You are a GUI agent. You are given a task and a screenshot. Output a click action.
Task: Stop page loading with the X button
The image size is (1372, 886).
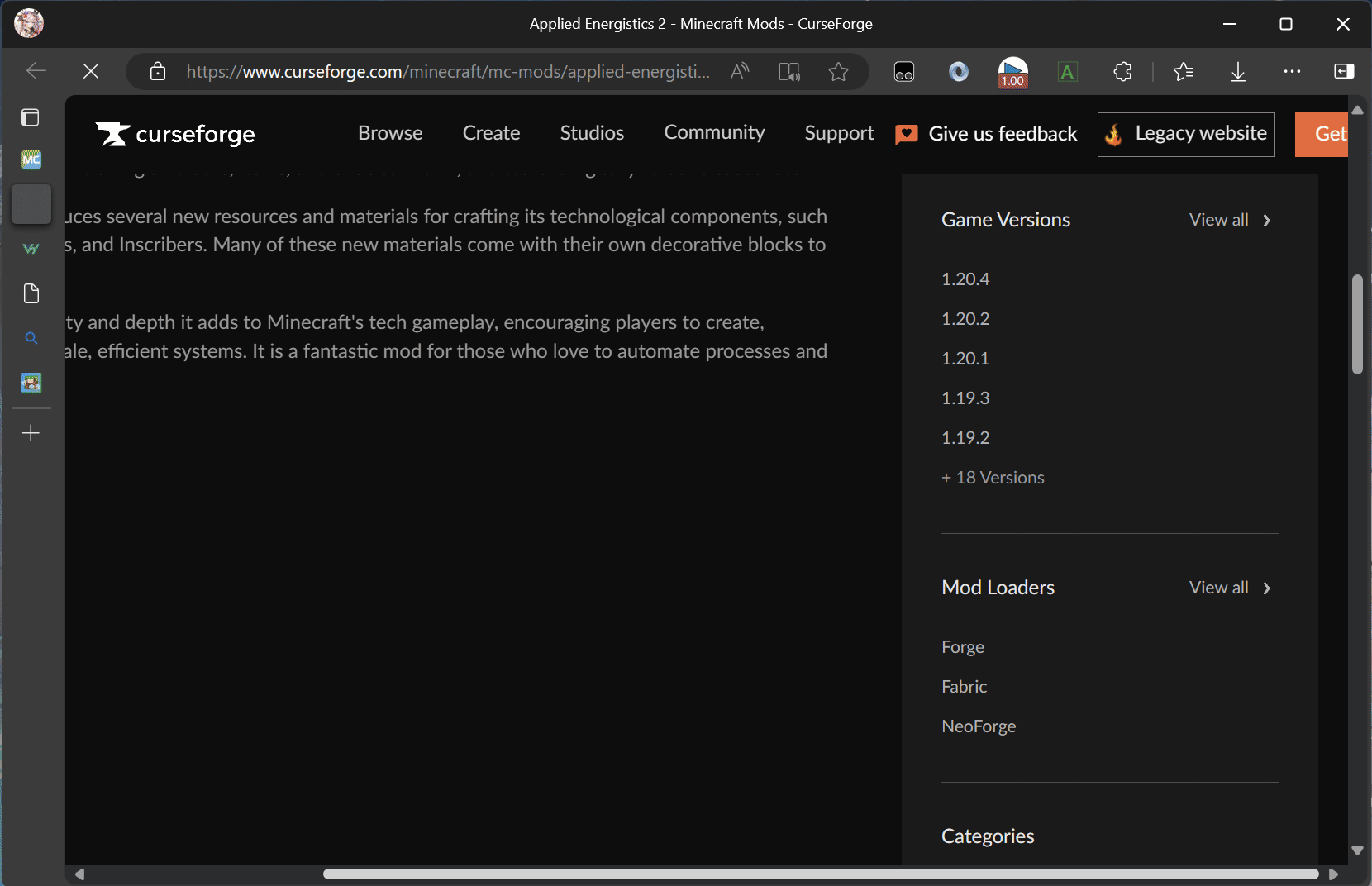(91, 72)
